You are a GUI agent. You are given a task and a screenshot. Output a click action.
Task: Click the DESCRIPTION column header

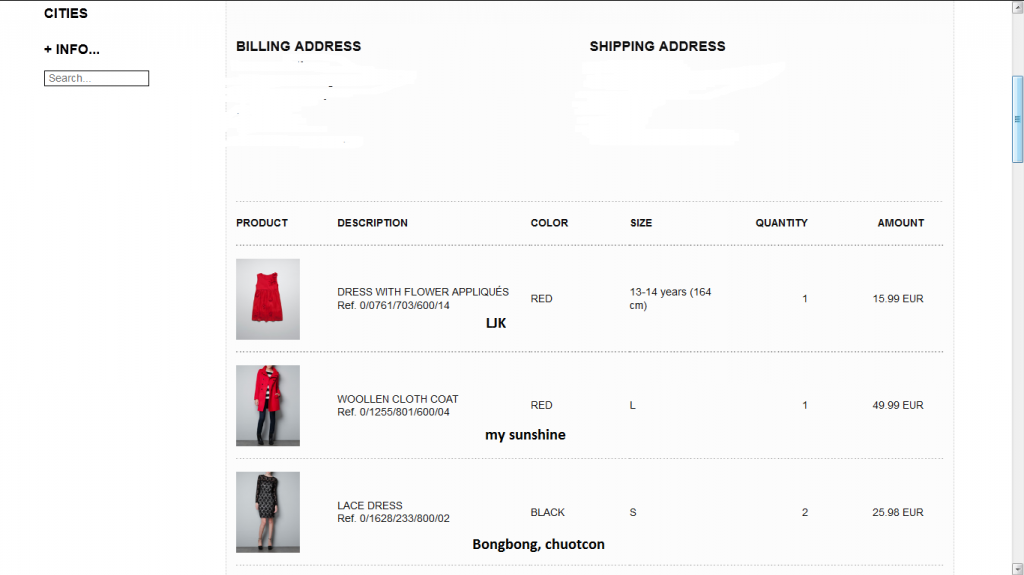coord(372,223)
